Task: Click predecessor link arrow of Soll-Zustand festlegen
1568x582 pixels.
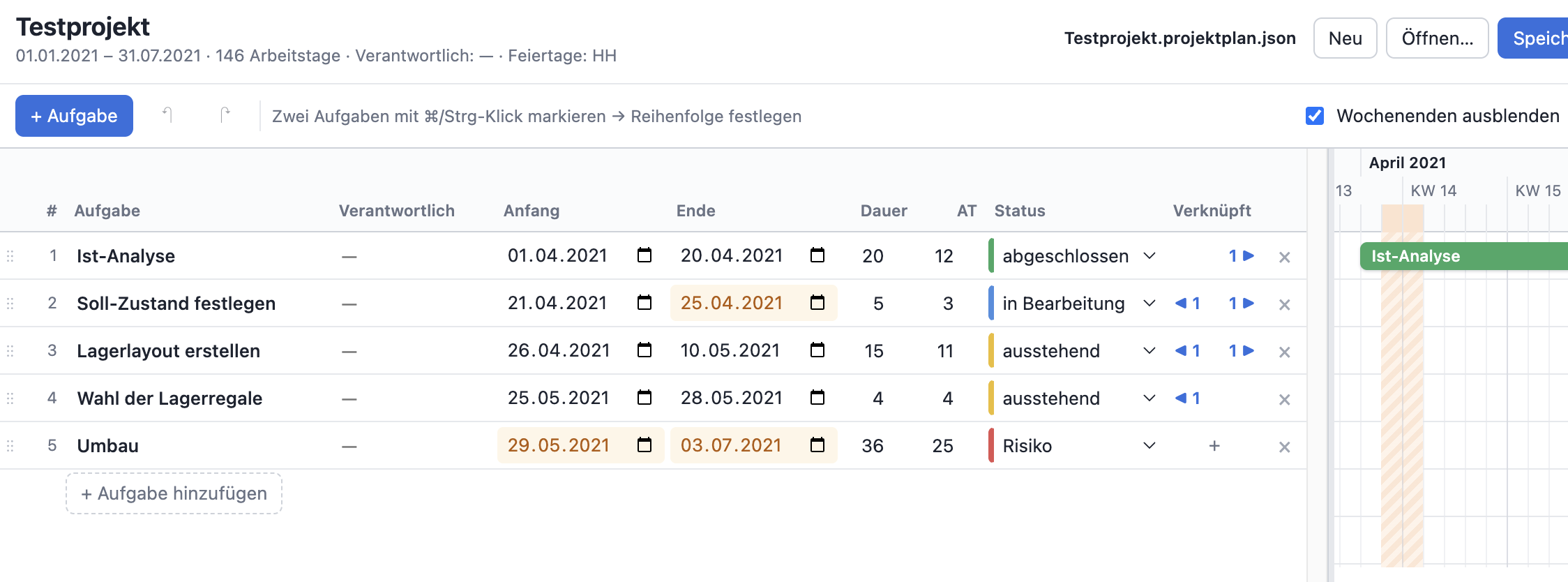Action: coord(1187,304)
